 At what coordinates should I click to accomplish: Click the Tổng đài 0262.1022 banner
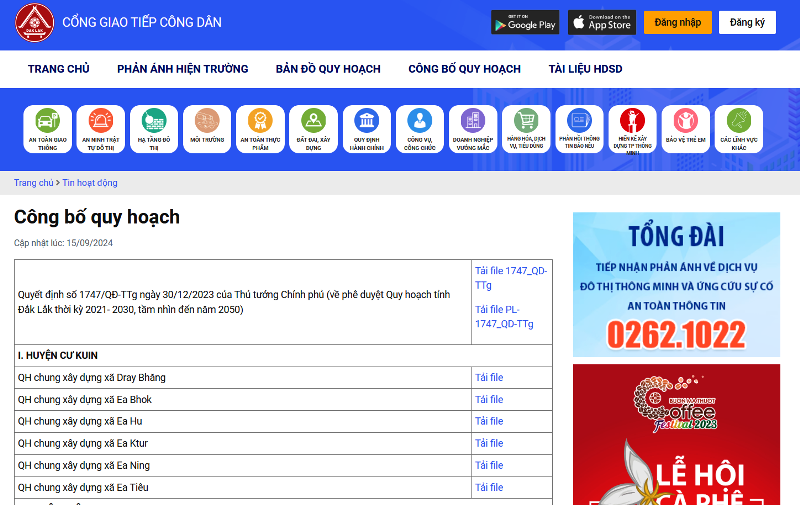676,284
